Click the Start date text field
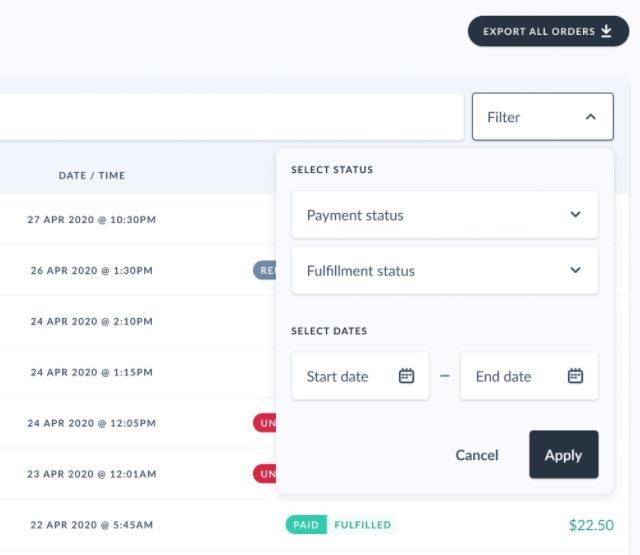640x555 pixels. click(x=338, y=376)
